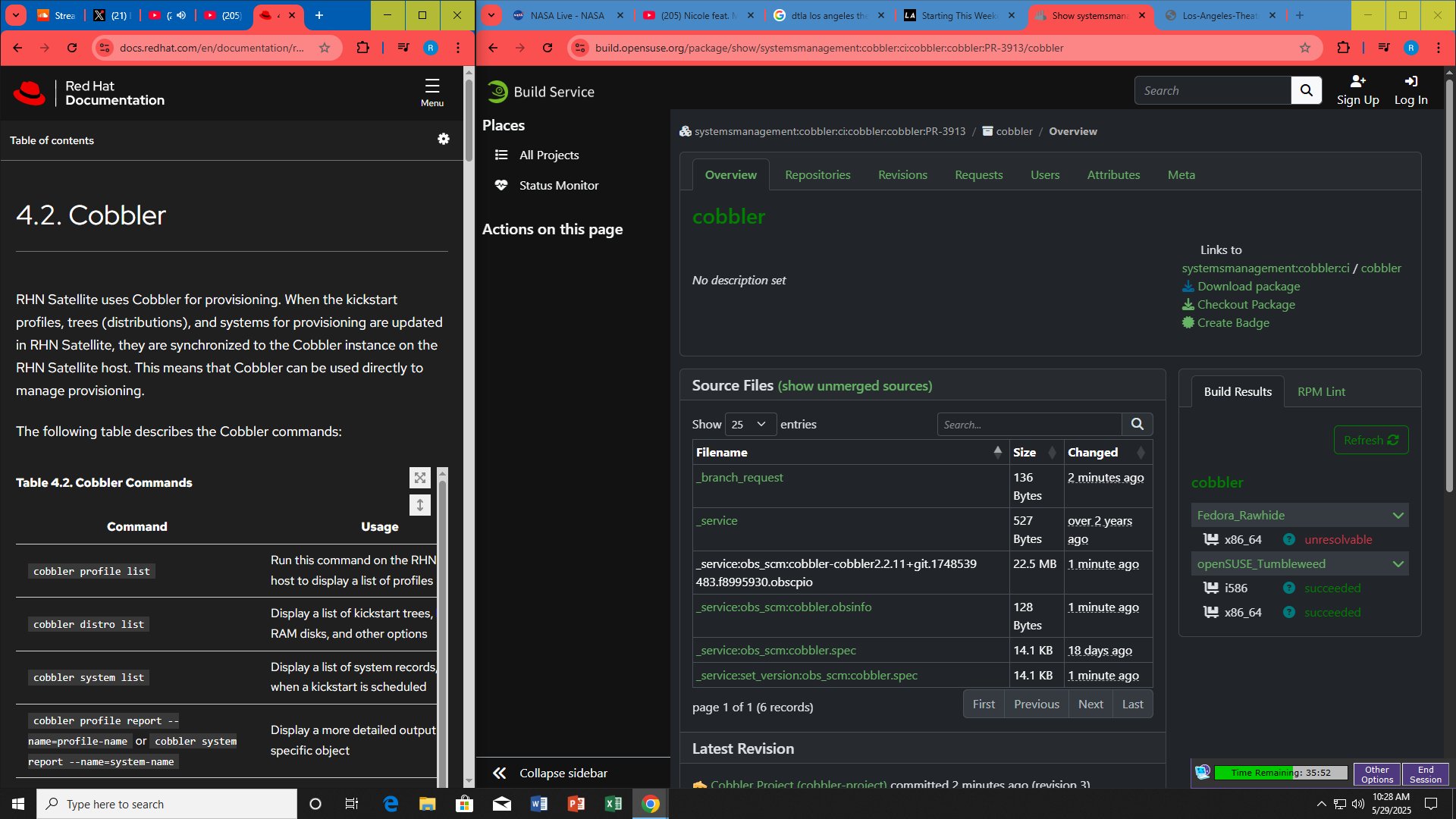Open extensions in right Chrome window
Image resolution: width=1456 pixels, height=819 pixels.
[x=1343, y=48]
